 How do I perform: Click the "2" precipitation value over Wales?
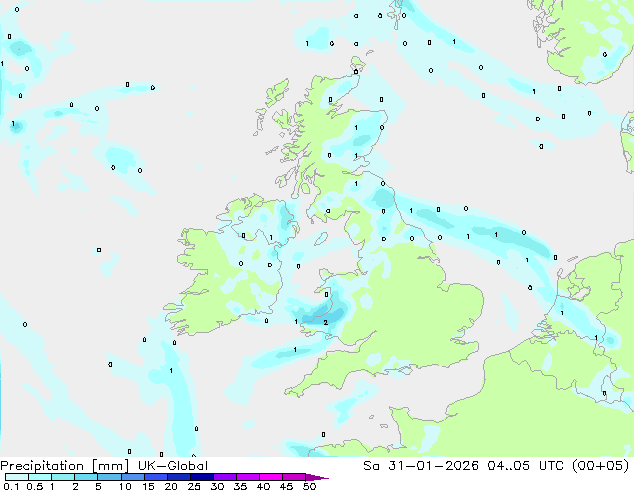pyautogui.click(x=325, y=323)
